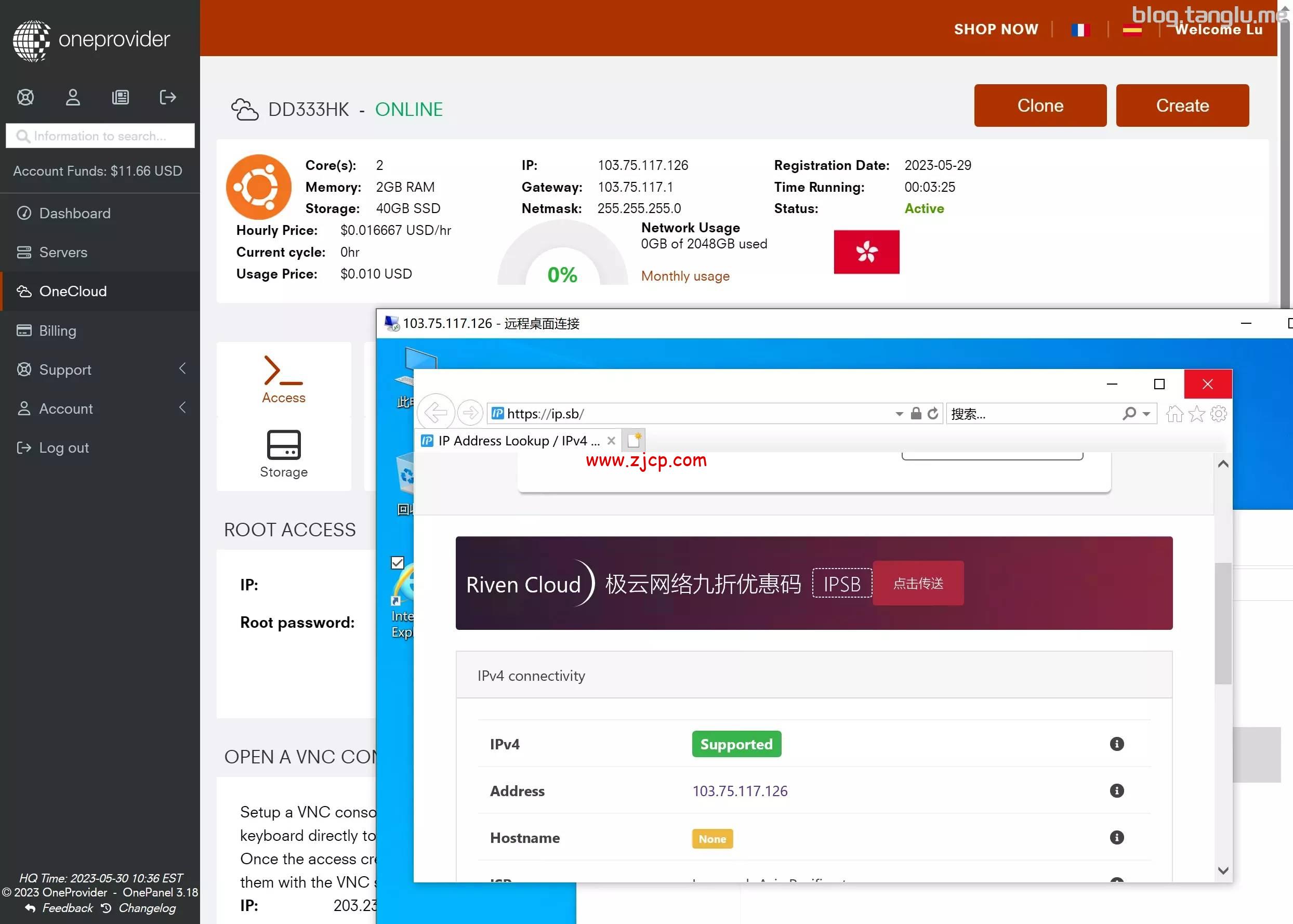Click the sign-out arrow icon in sidebar top row
The height and width of the screenshot is (924, 1293).
pyautogui.click(x=168, y=97)
